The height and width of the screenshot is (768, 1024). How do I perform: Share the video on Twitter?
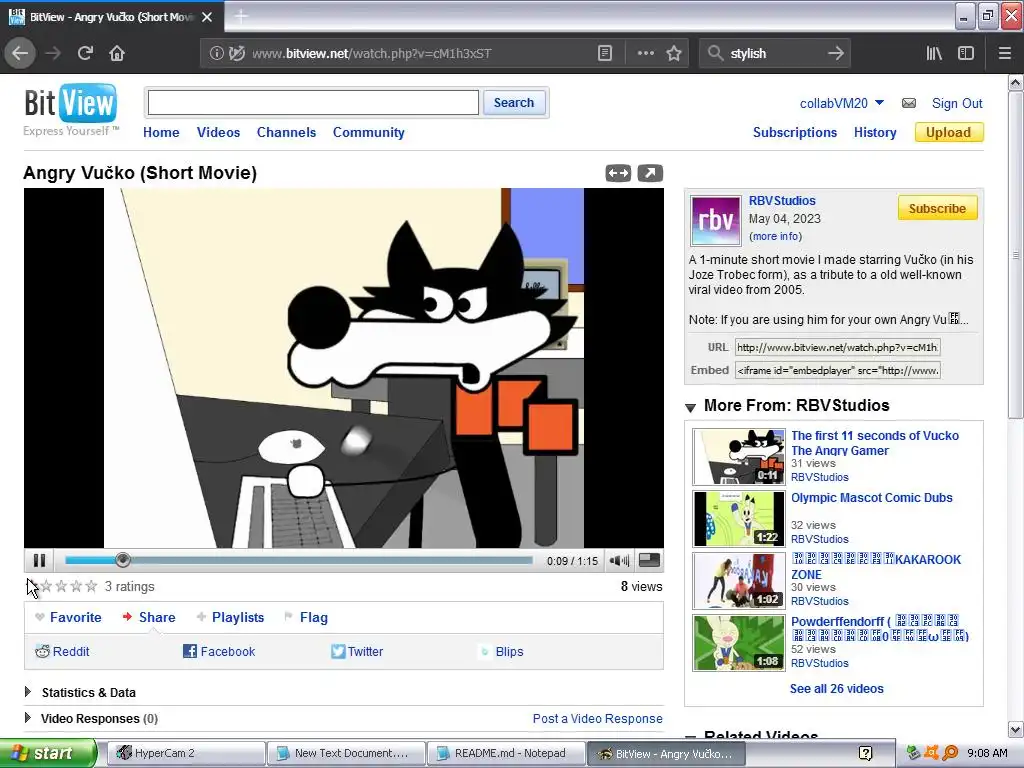[x=357, y=651]
